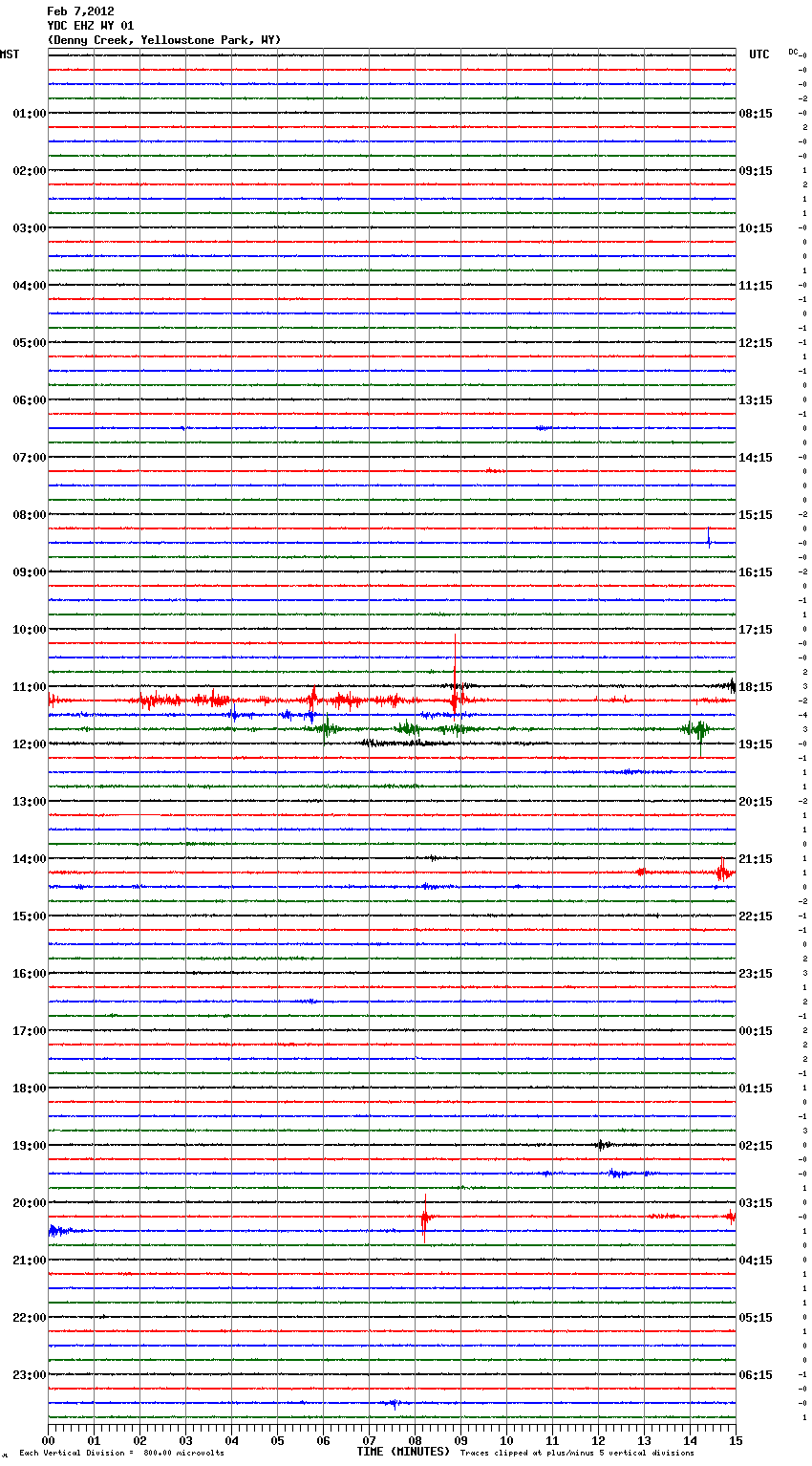Click the 'Traces clipped at plus/minus 5 vertical divisions' note
Image resolution: width=812 pixels, height=1466 pixels.
(577, 1453)
